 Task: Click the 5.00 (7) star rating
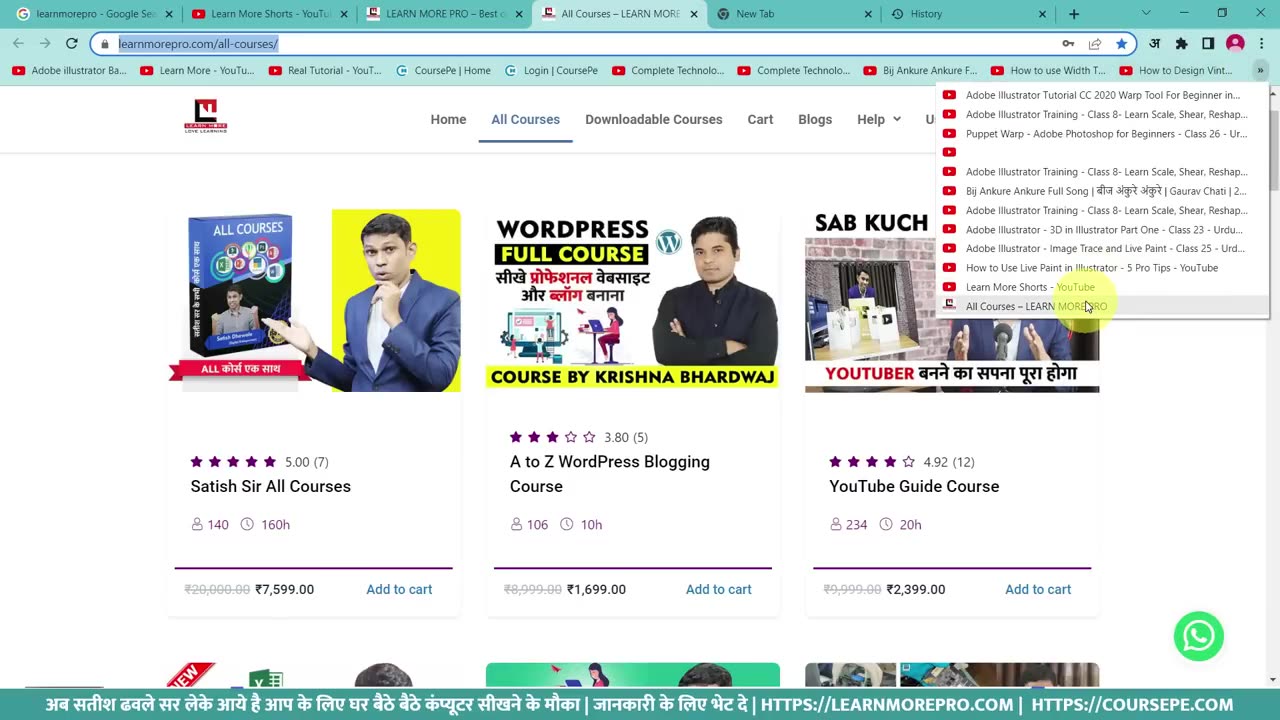pyautogui.click(x=259, y=462)
